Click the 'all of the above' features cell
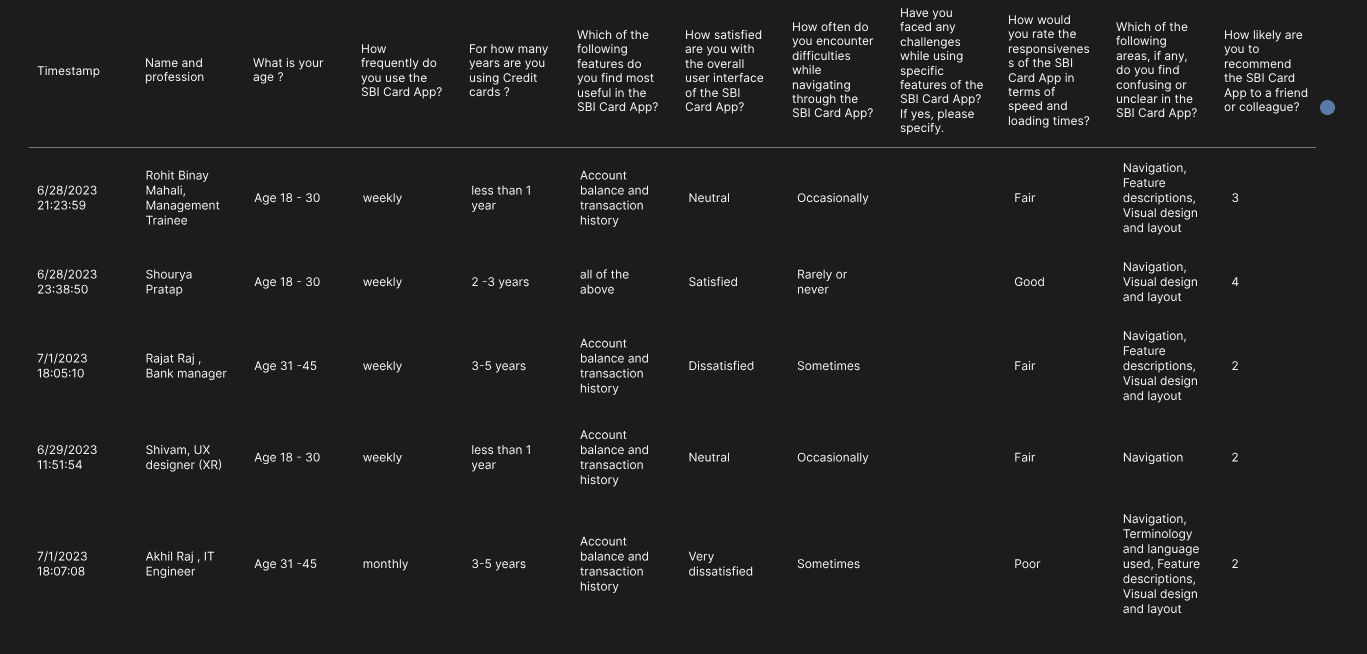Viewport: 1367px width, 654px height. (x=605, y=282)
